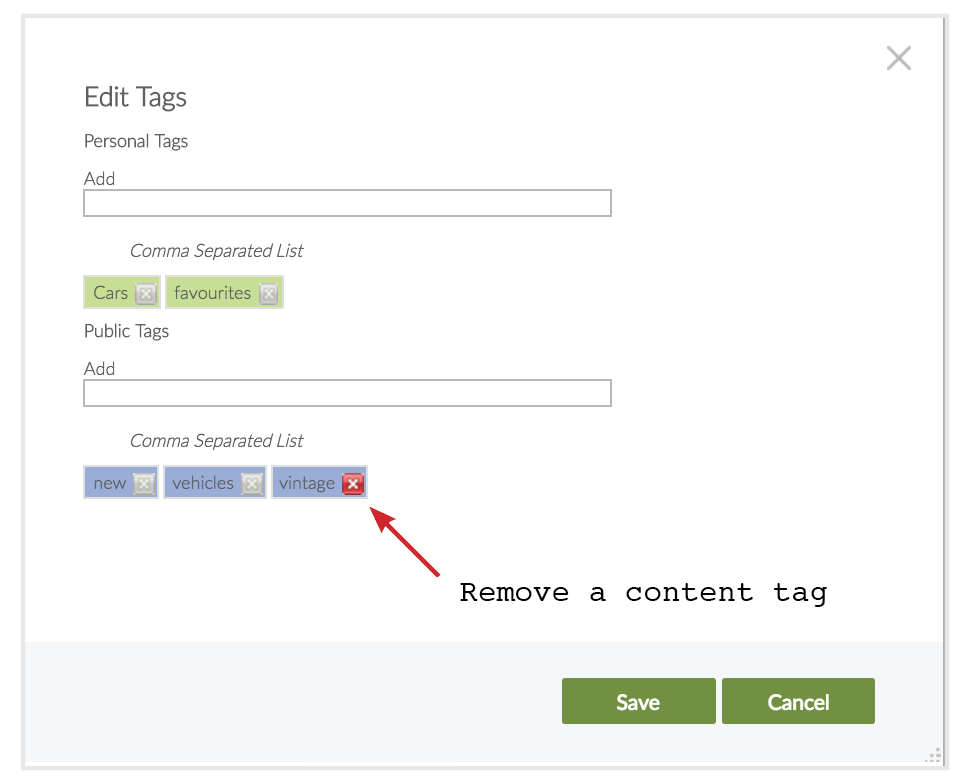
Task: Click the red x on the vintage tag
Action: pos(353,484)
